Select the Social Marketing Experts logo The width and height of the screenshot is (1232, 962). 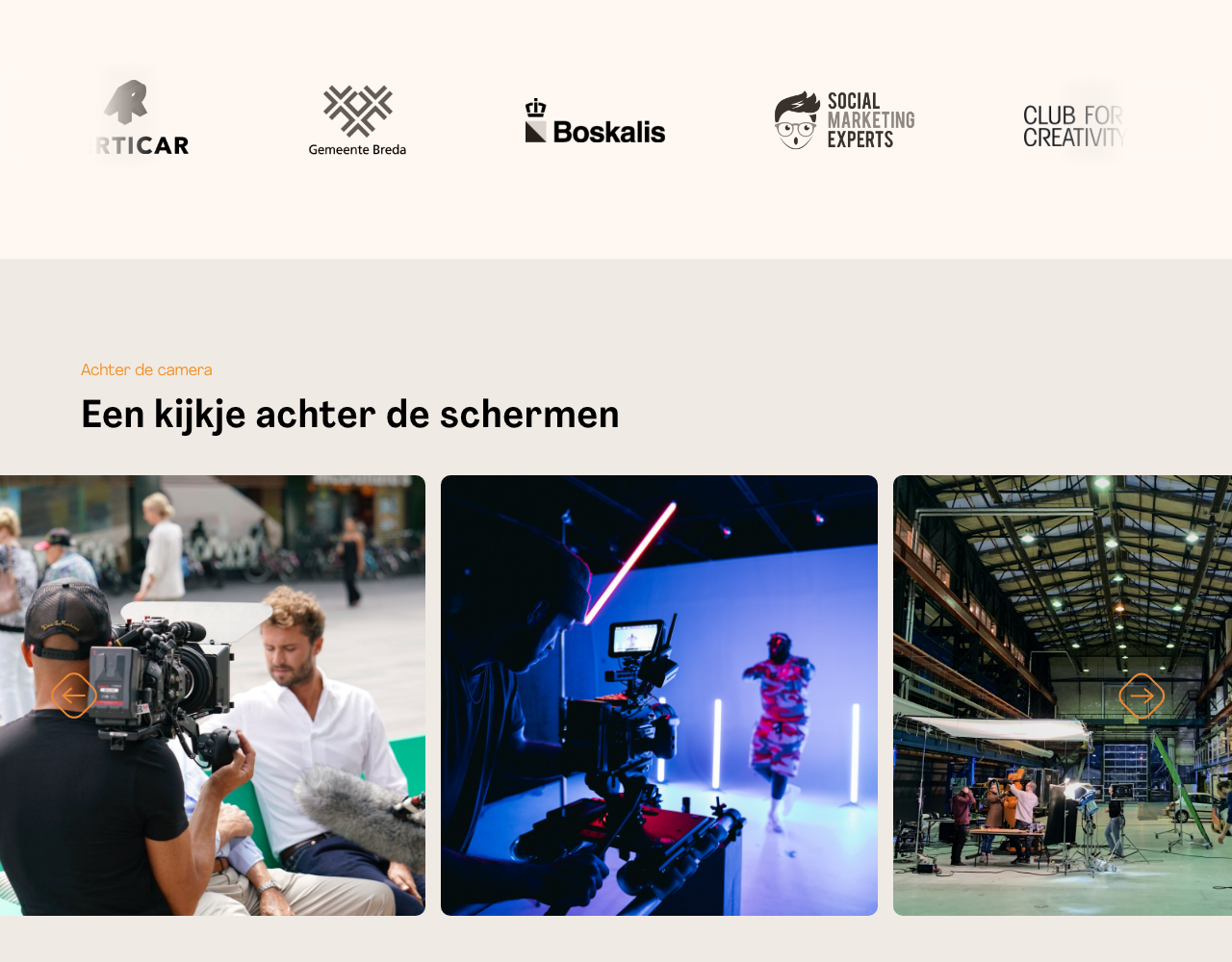click(844, 120)
